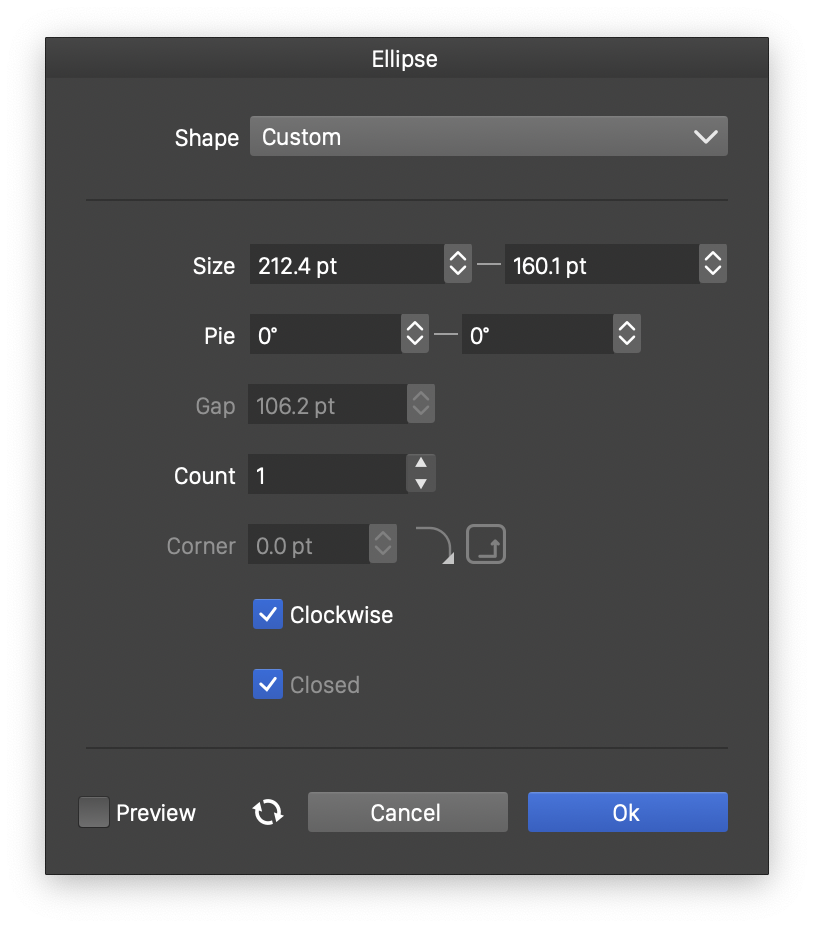Click the reset refresh icon beside Preview
The width and height of the screenshot is (814, 928).
point(268,812)
